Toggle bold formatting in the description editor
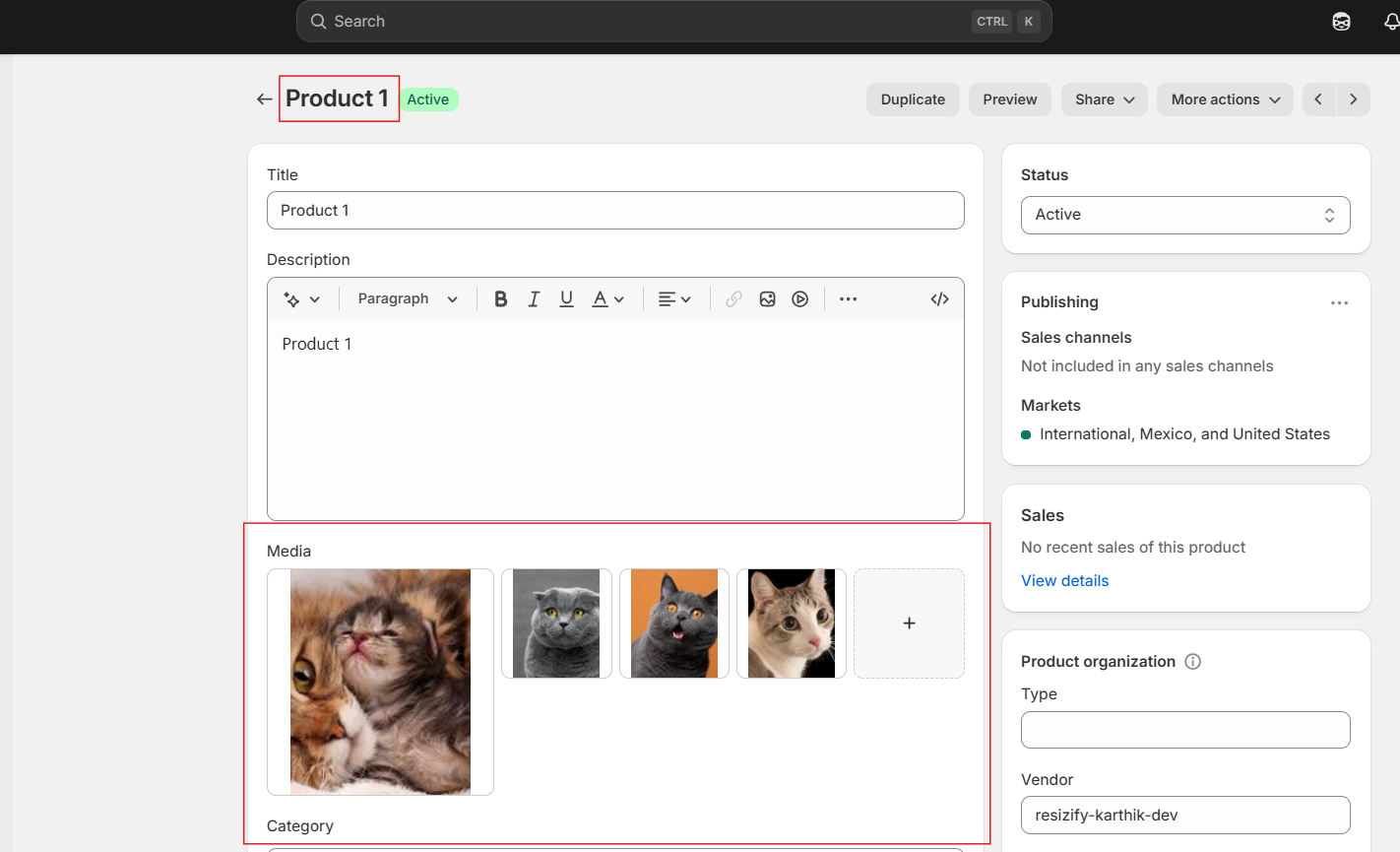Viewport: 1400px width, 852px height. click(501, 298)
